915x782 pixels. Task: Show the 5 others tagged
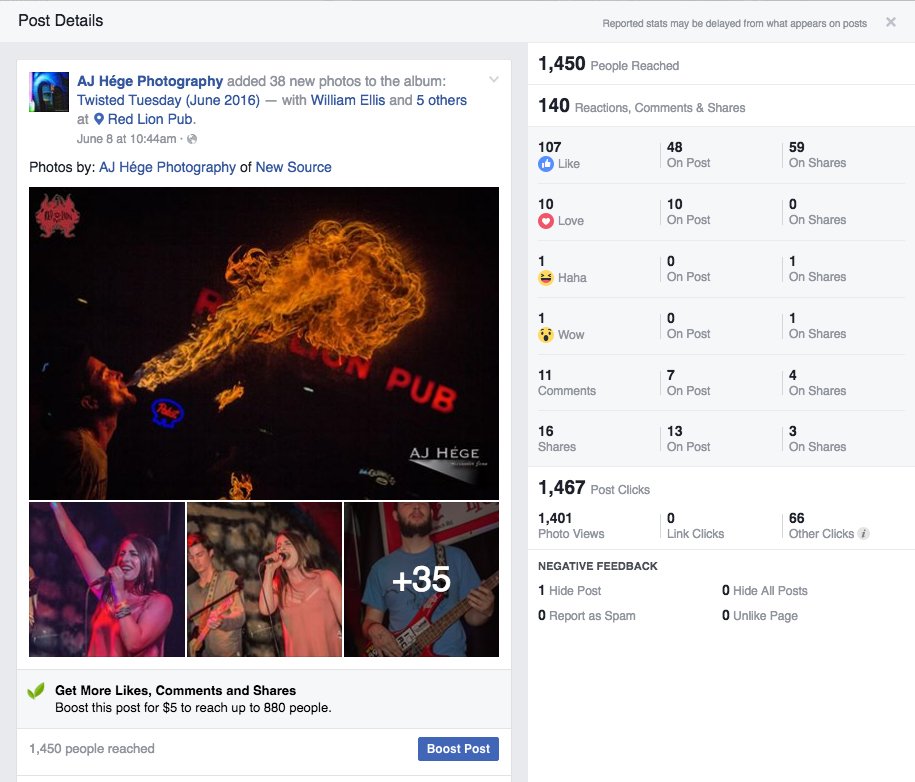click(x=441, y=100)
